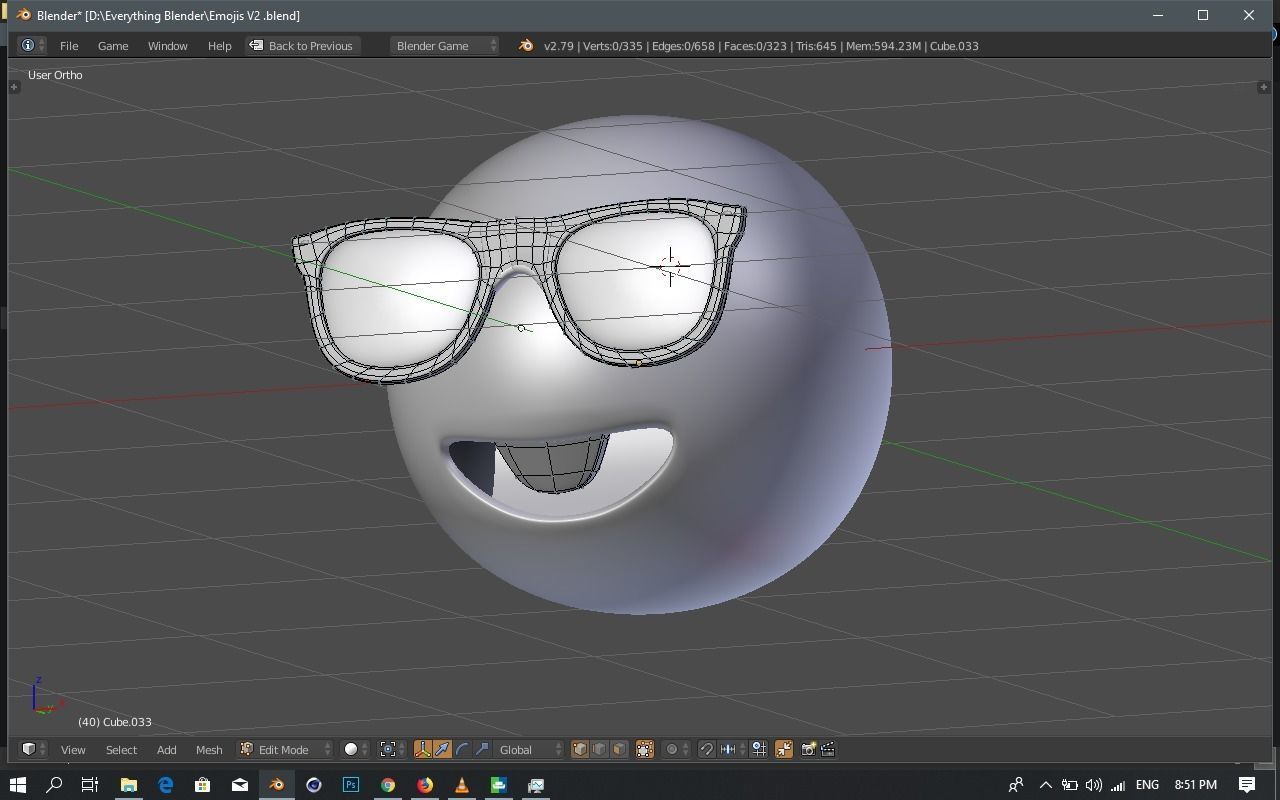
Task: Click the volume icon in system tray
Action: point(1093,785)
